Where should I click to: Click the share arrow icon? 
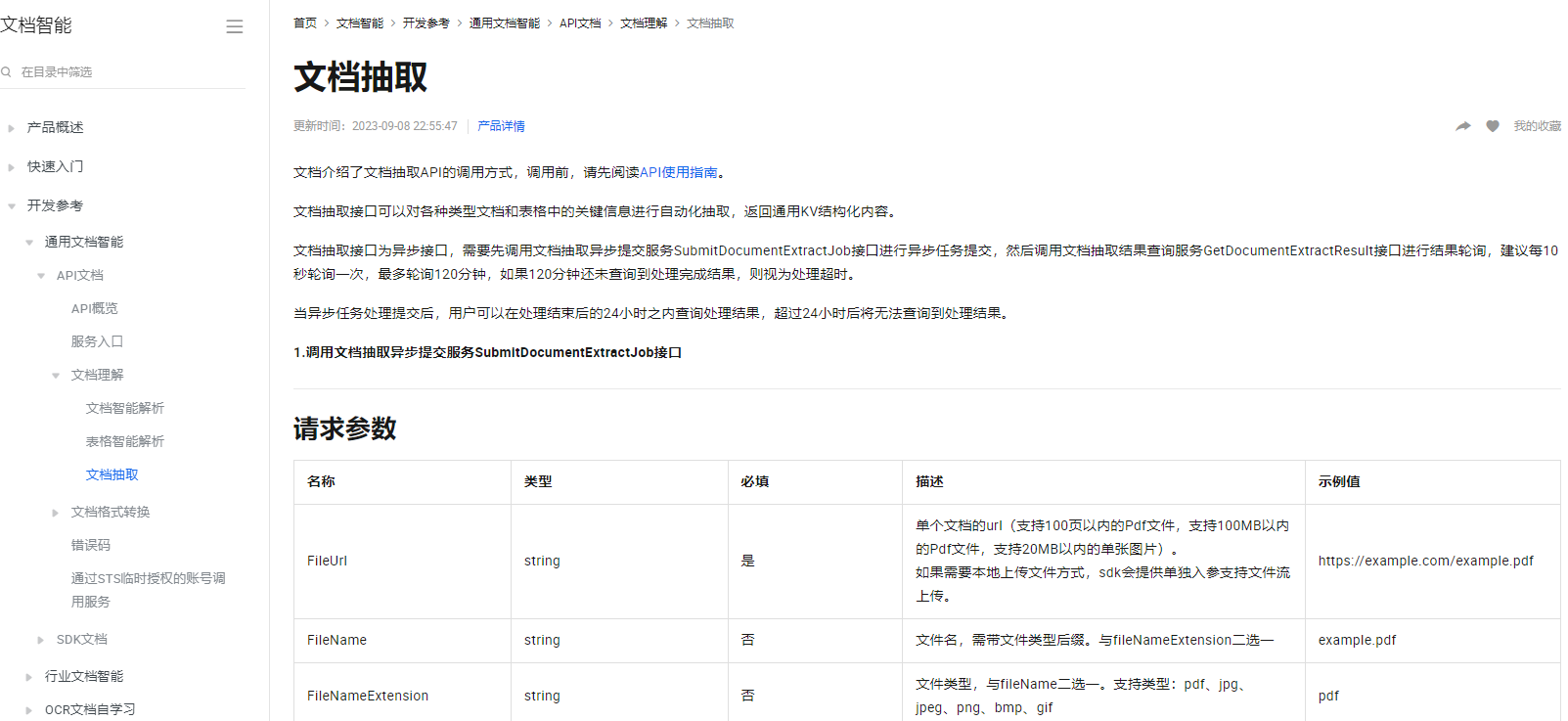pos(1463,126)
